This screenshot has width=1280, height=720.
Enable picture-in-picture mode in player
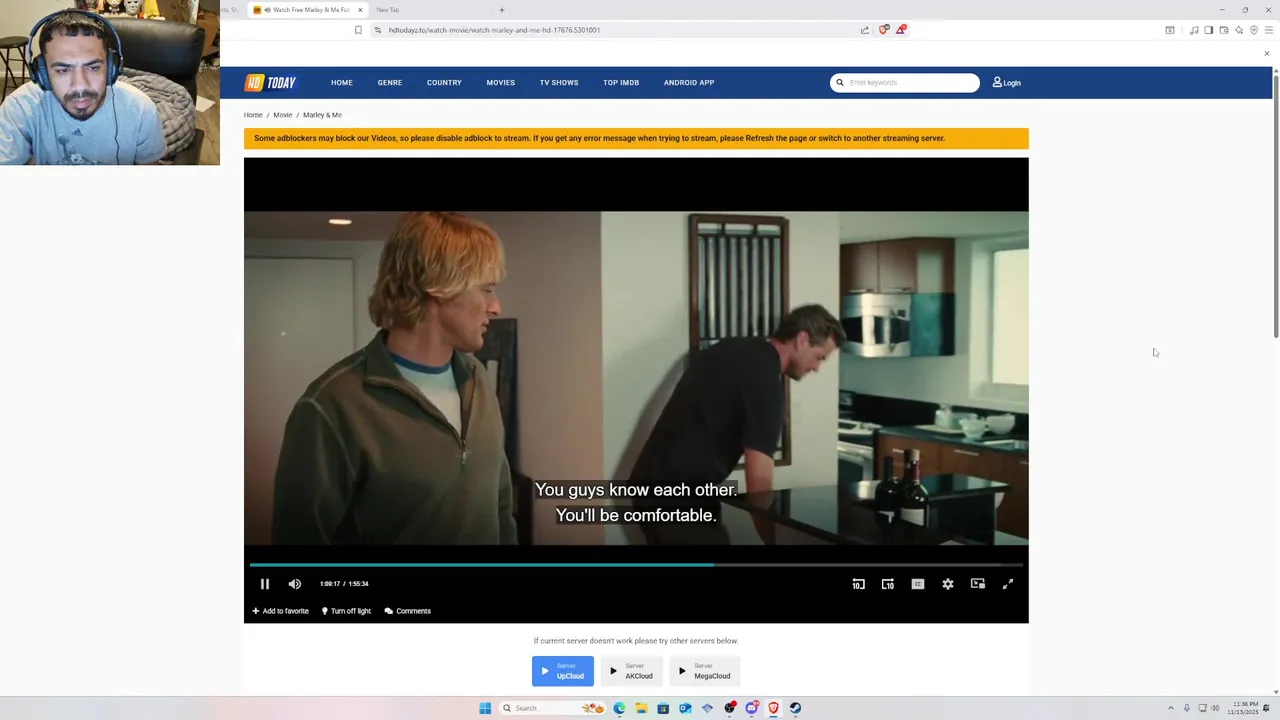point(978,584)
